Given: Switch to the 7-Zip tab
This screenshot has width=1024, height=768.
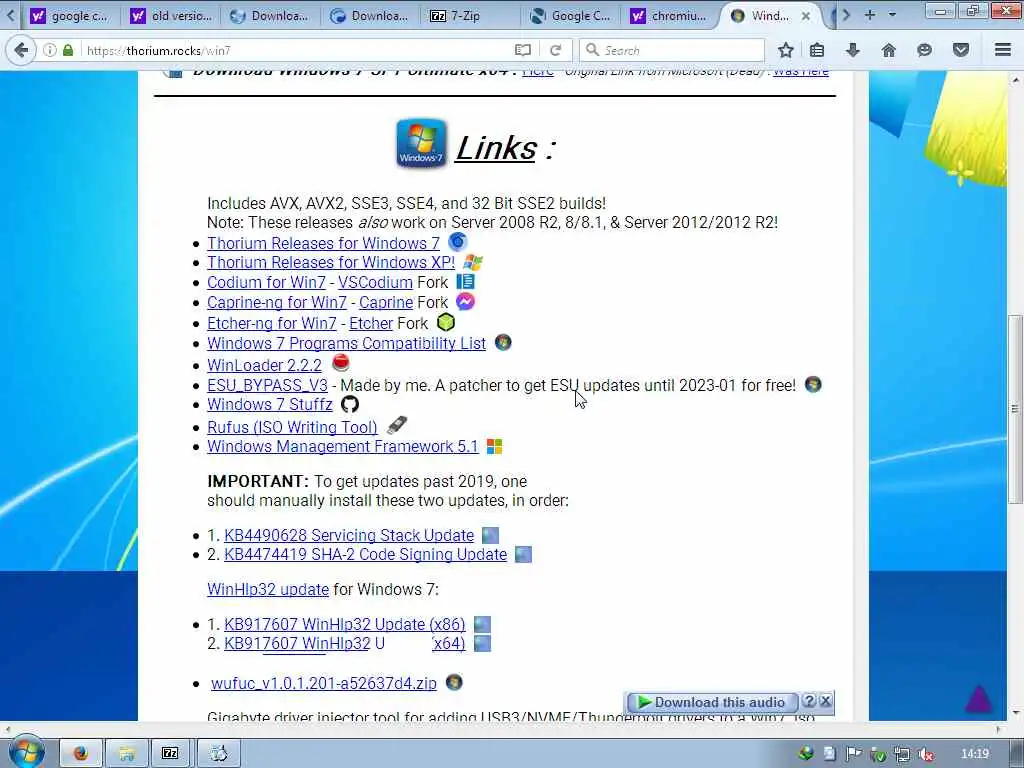Looking at the screenshot, I should 469,16.
